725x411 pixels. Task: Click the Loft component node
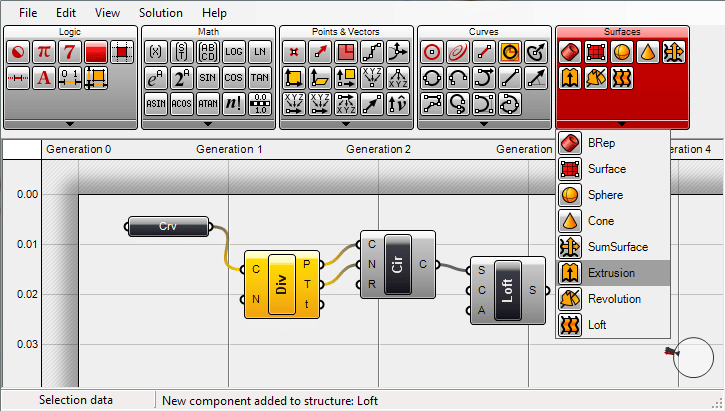pos(506,291)
